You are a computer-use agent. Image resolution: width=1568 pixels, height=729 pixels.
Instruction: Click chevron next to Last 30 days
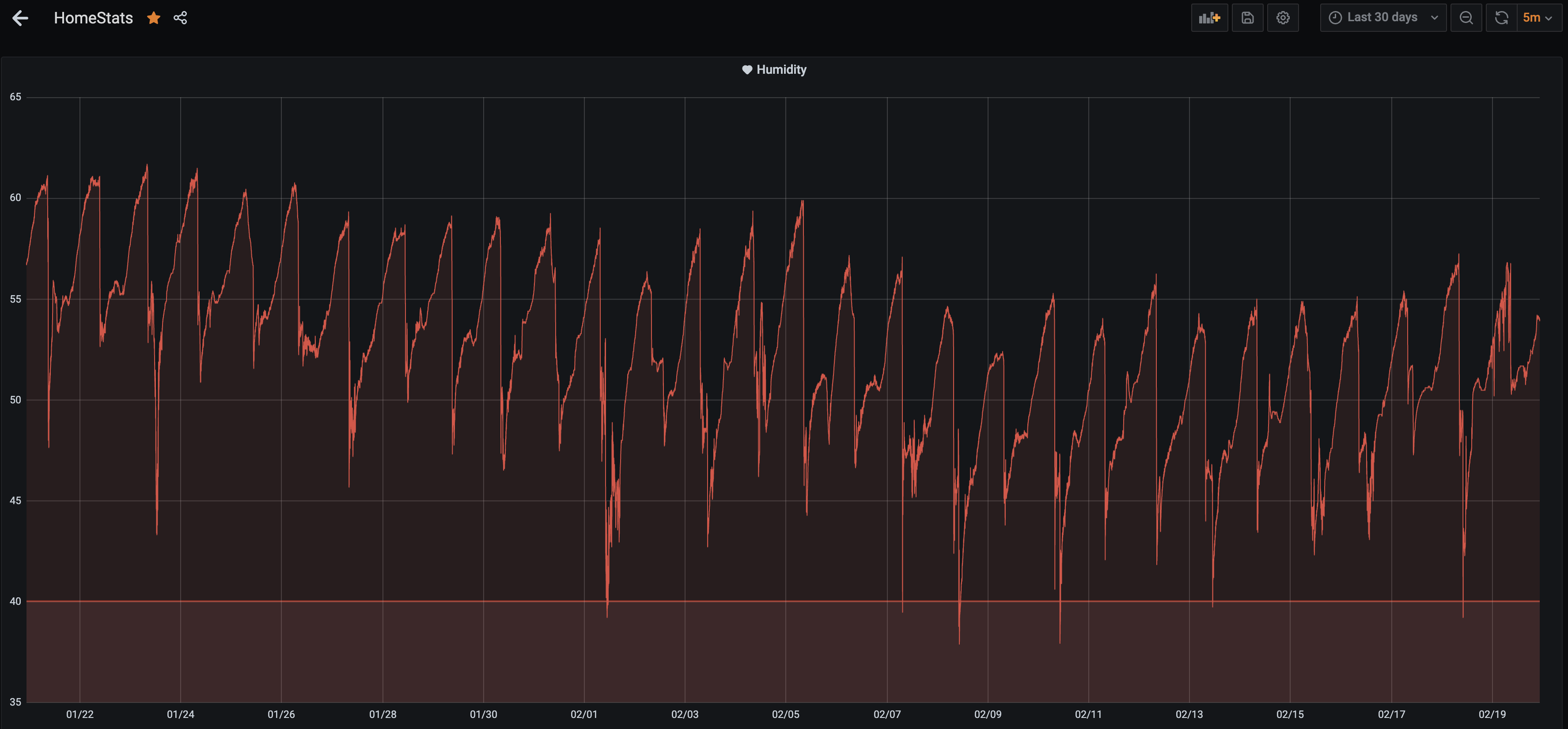coord(1434,18)
